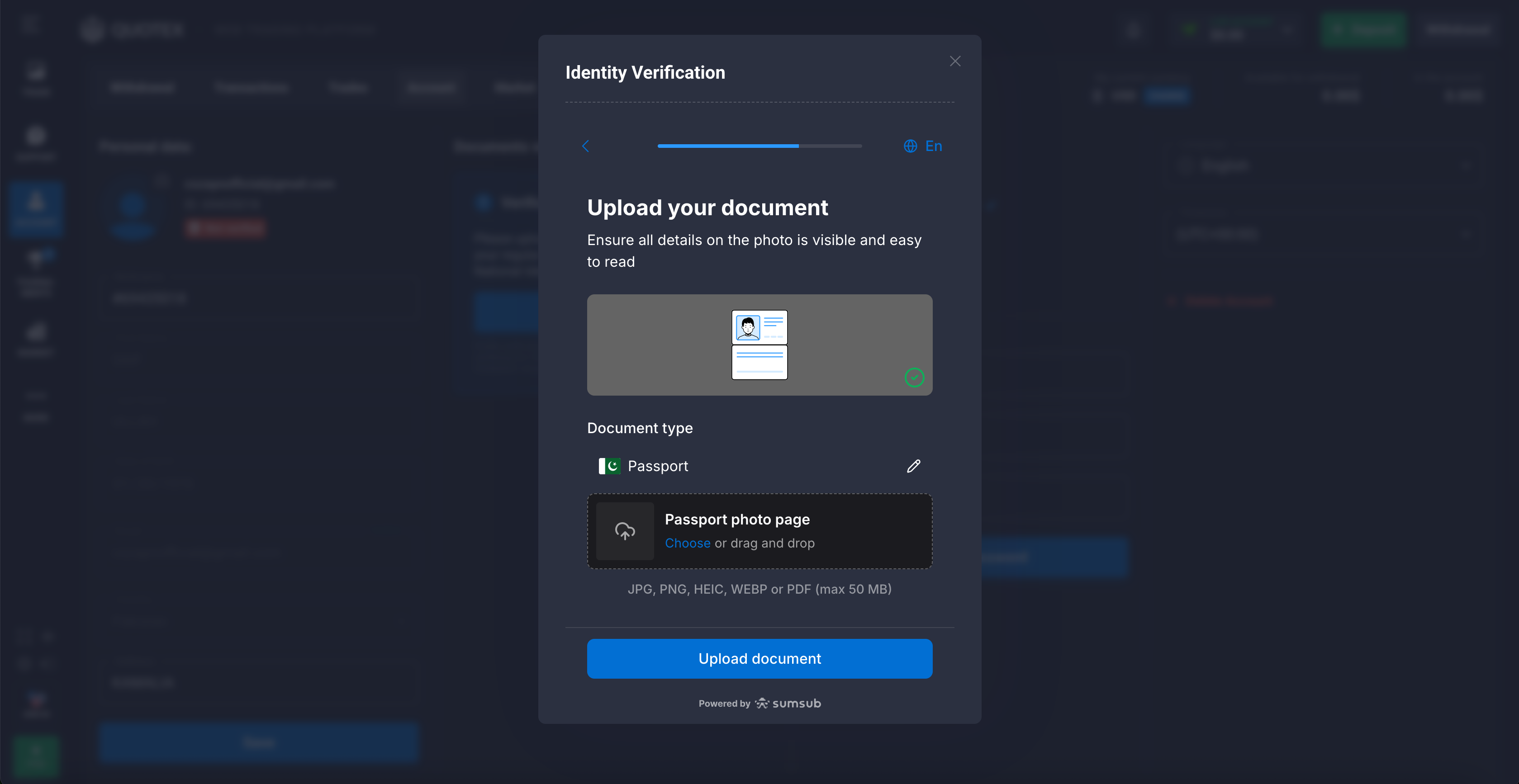
Task: Open the En language selector
Action: point(933,146)
